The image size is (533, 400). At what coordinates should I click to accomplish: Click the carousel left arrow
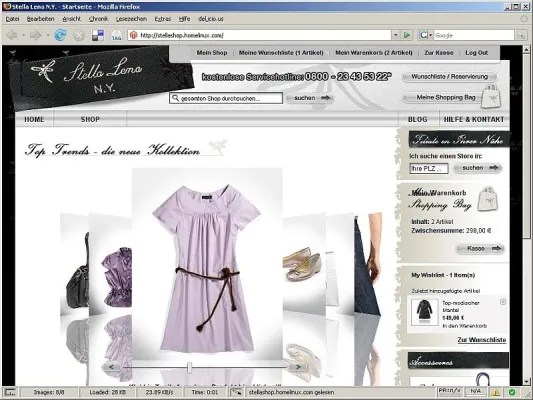pos(111,367)
